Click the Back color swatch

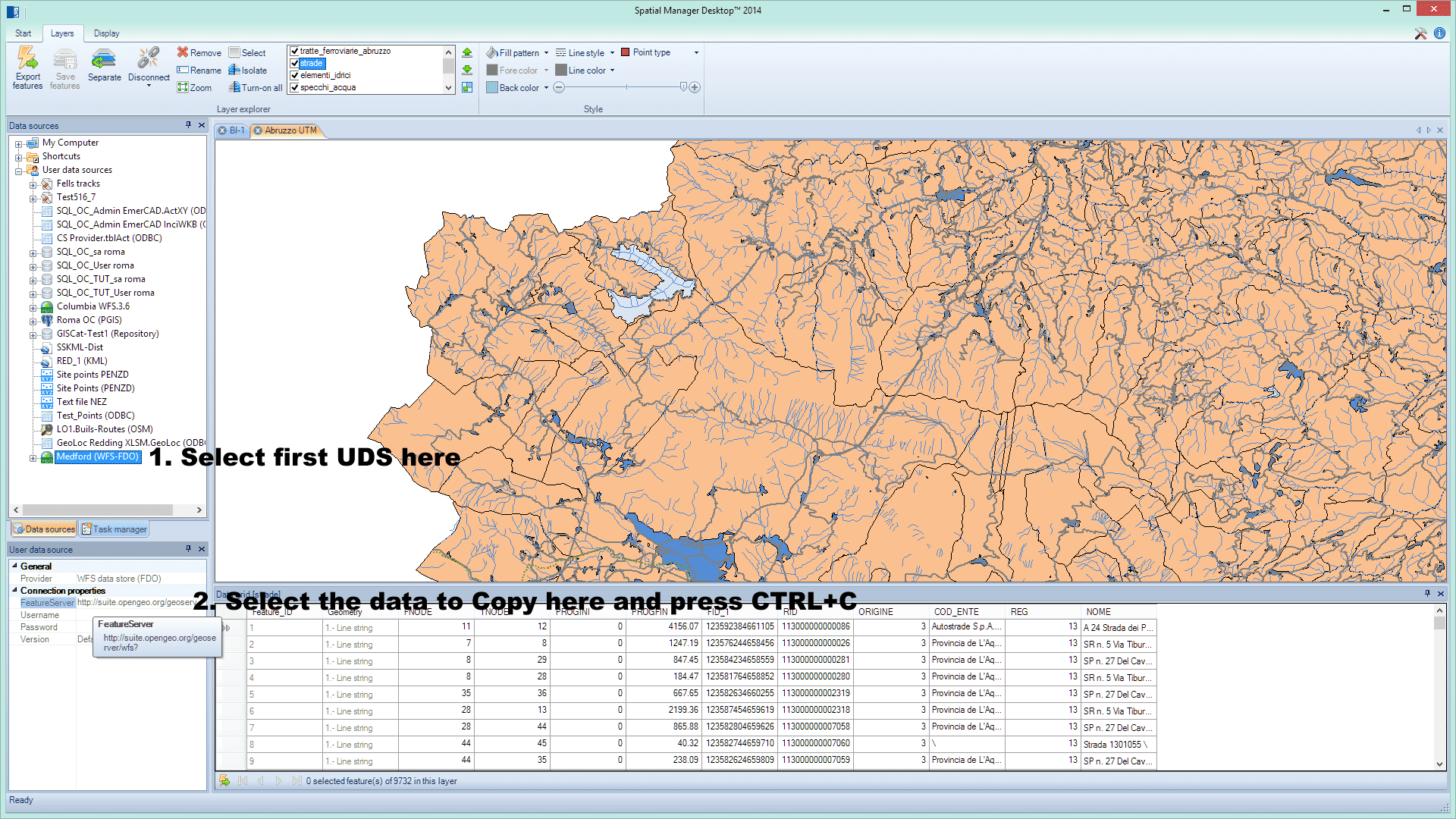(492, 87)
